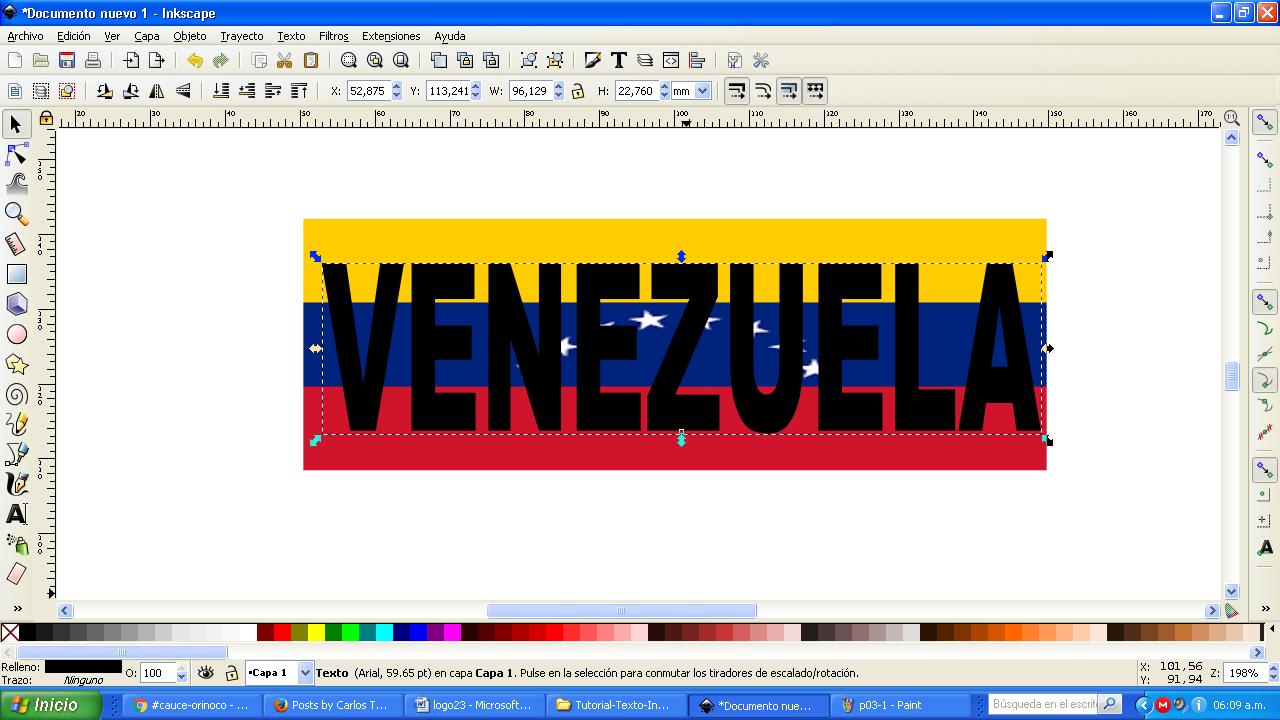Select the Tweak tool in the toolbox
The height and width of the screenshot is (720, 1280).
16,184
